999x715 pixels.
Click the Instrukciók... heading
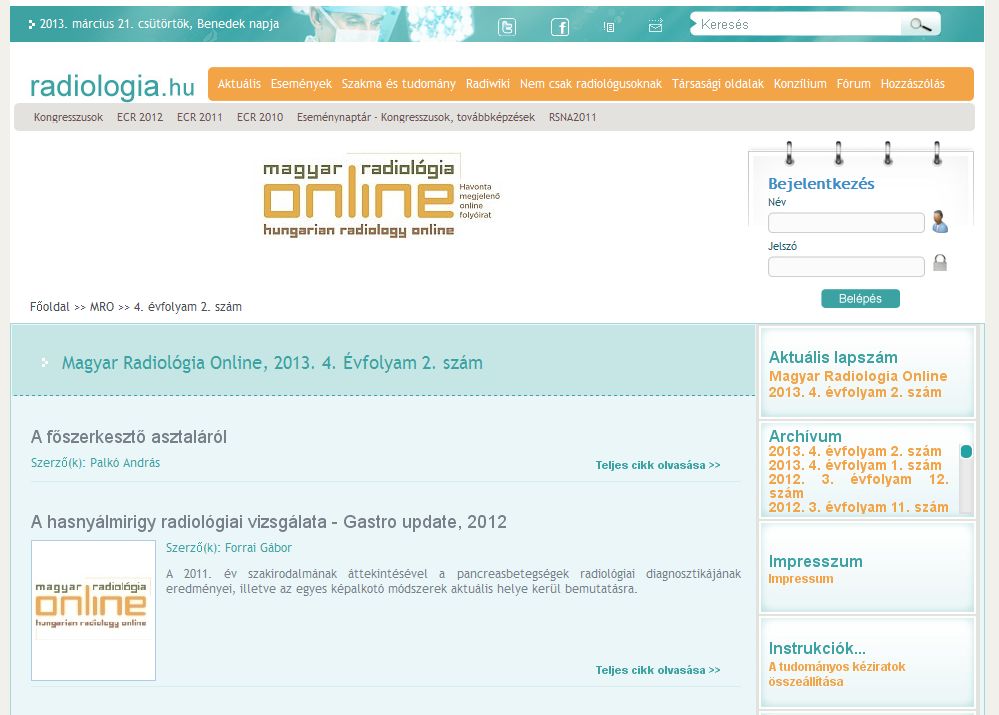coord(817,648)
